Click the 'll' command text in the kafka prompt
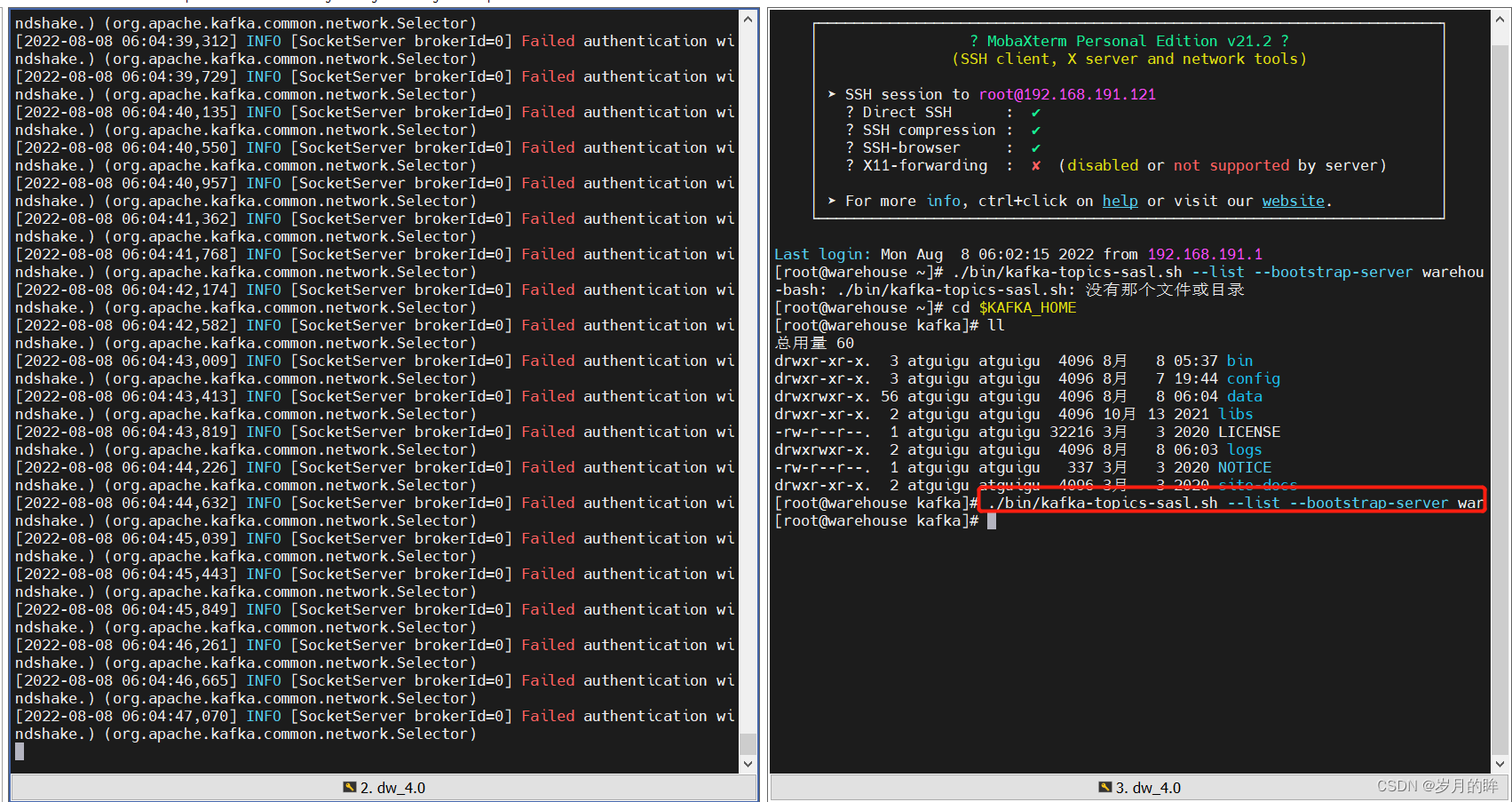Screen dimensions: 1512x802 [x=996, y=325]
